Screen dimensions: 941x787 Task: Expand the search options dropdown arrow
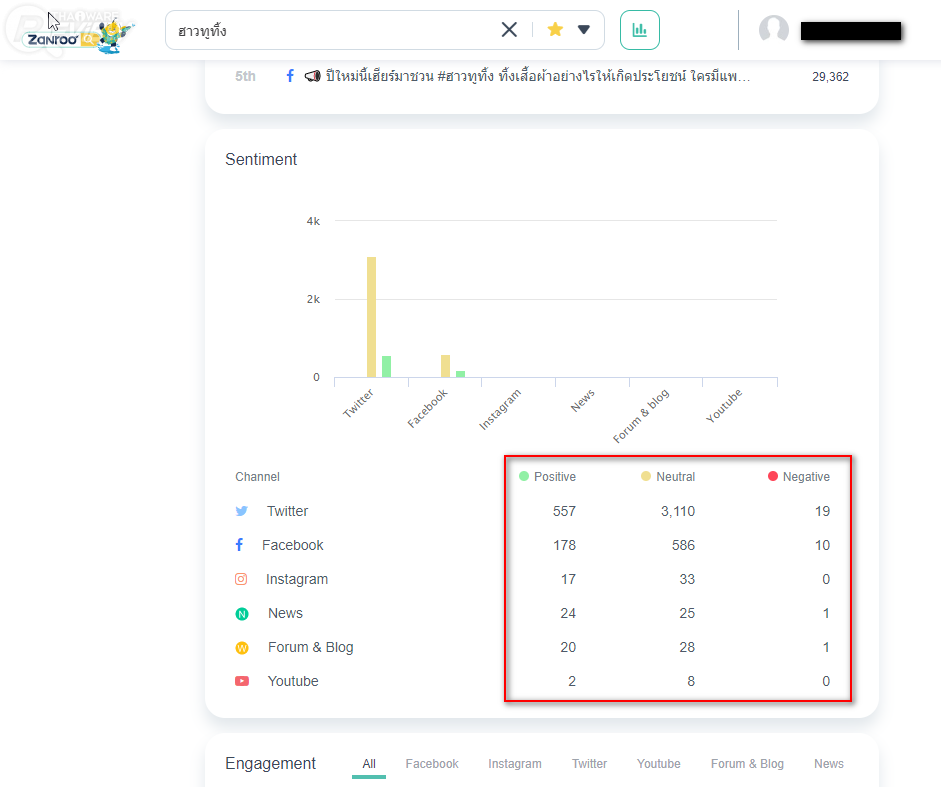pos(583,29)
